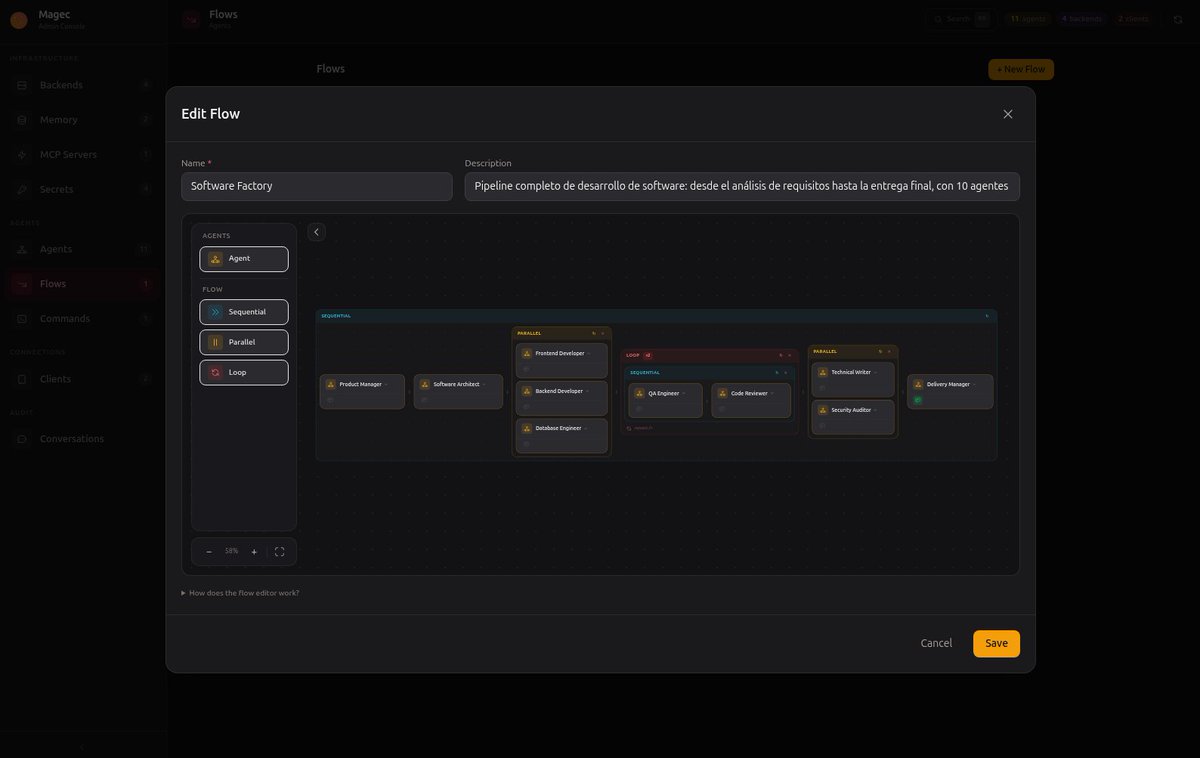Toggle the response switch on Technical Writer node

pos(822,388)
